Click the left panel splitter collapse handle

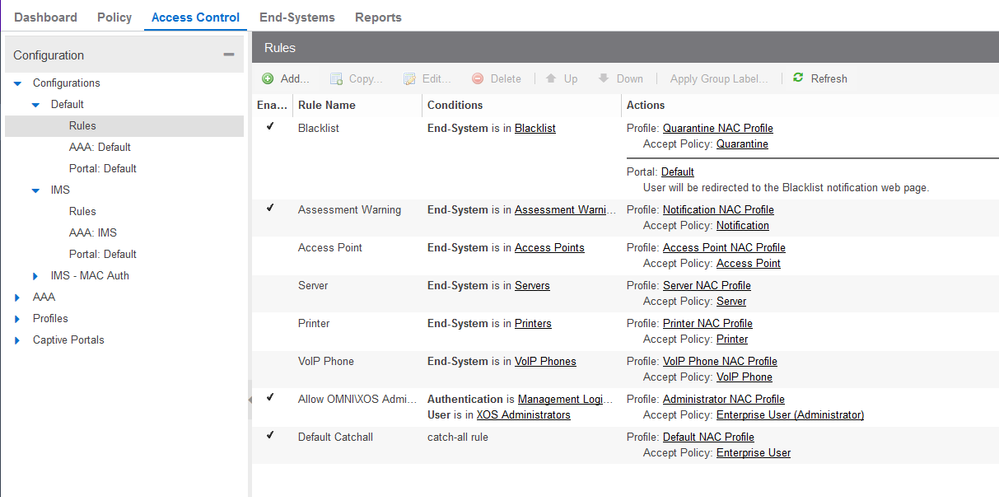pos(249,399)
